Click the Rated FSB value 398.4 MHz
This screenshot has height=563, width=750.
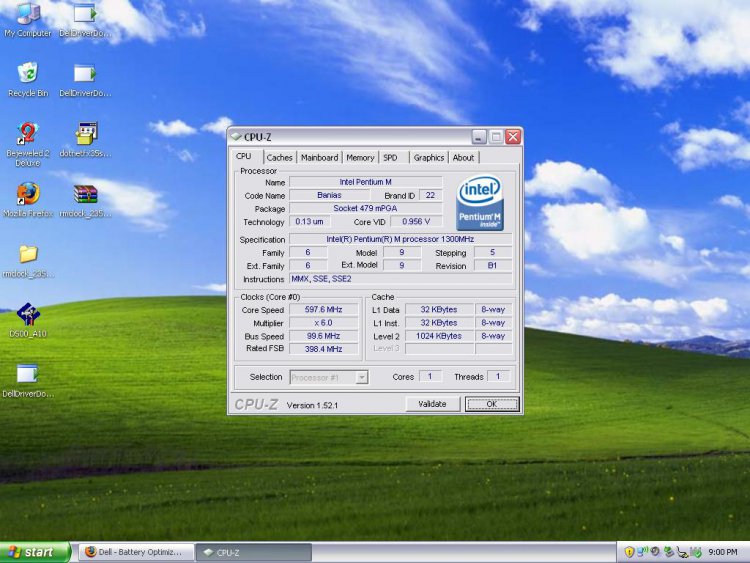(323, 349)
